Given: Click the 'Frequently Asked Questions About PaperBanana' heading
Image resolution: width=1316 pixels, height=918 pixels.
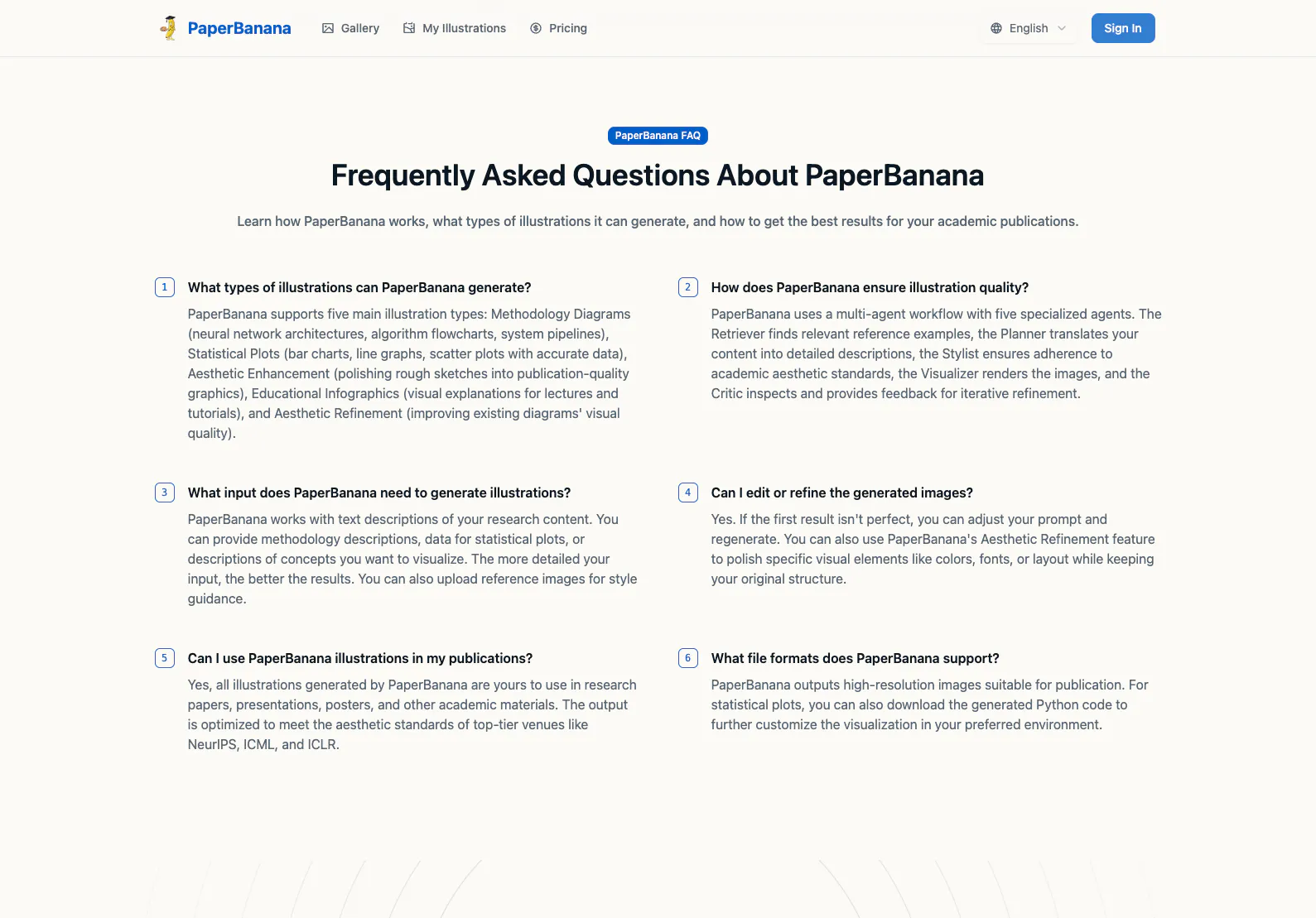Looking at the screenshot, I should coord(658,175).
